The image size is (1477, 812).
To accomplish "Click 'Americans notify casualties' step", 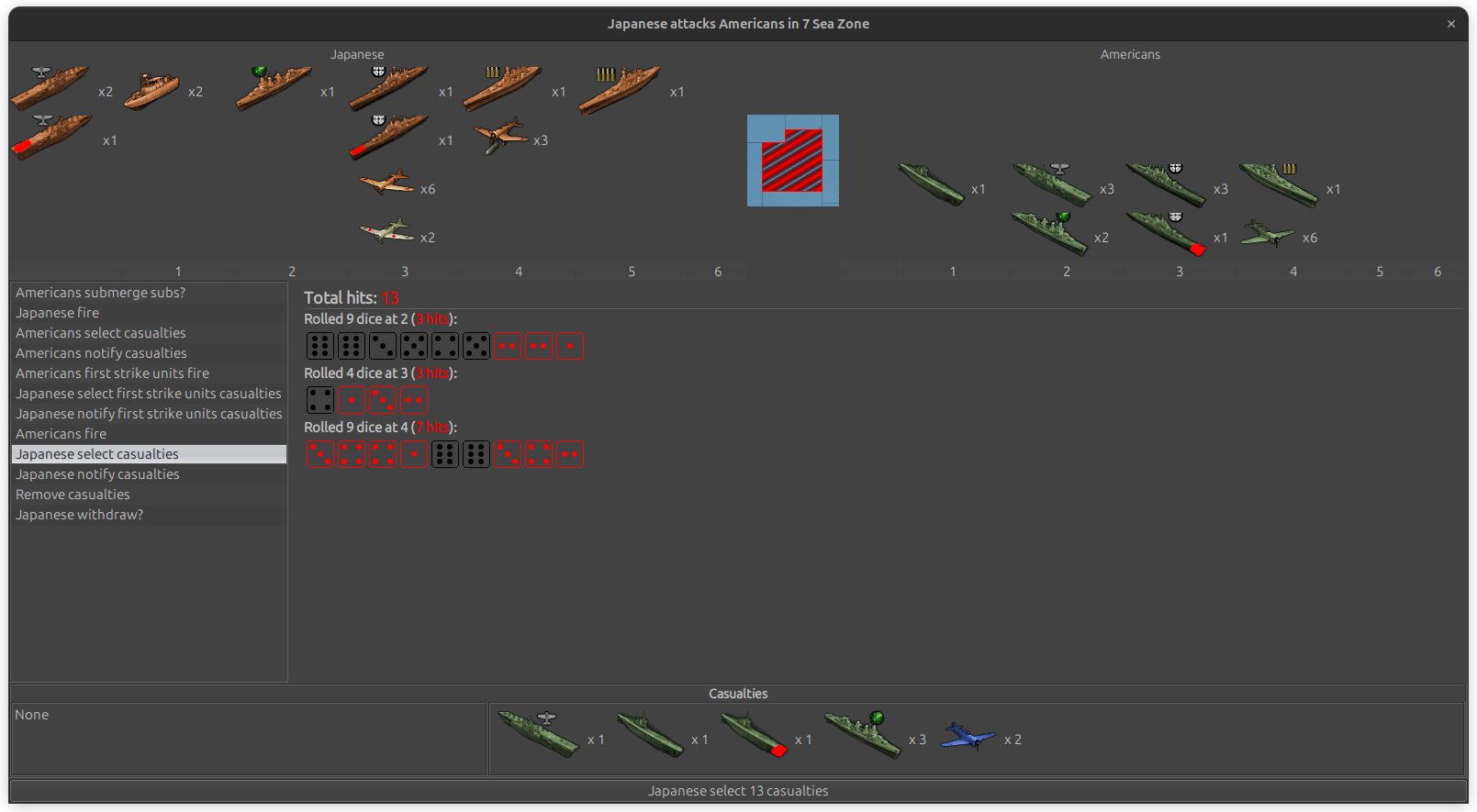I will [149, 353].
